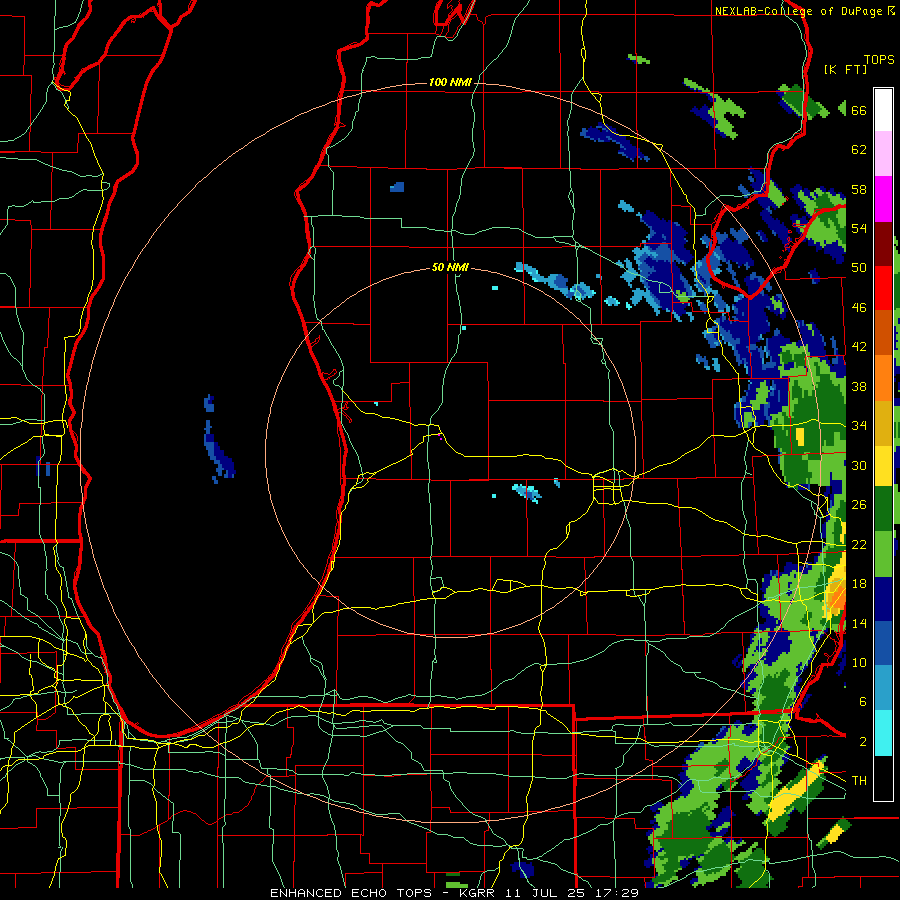Click the '46' legend value
Screen dimensions: 900x900
859,308
